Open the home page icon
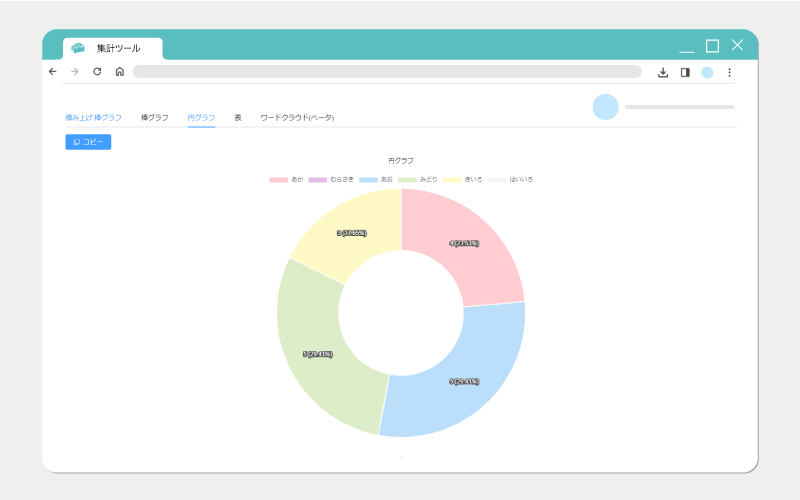 119,71
